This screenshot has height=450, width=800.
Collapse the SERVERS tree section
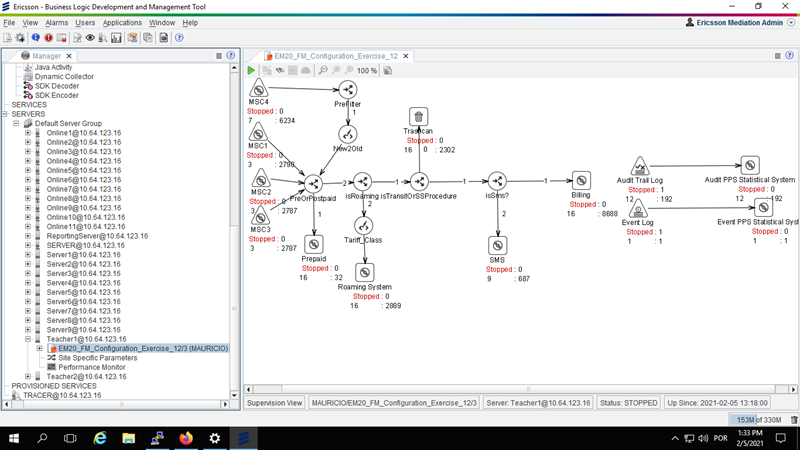click(x=5, y=114)
